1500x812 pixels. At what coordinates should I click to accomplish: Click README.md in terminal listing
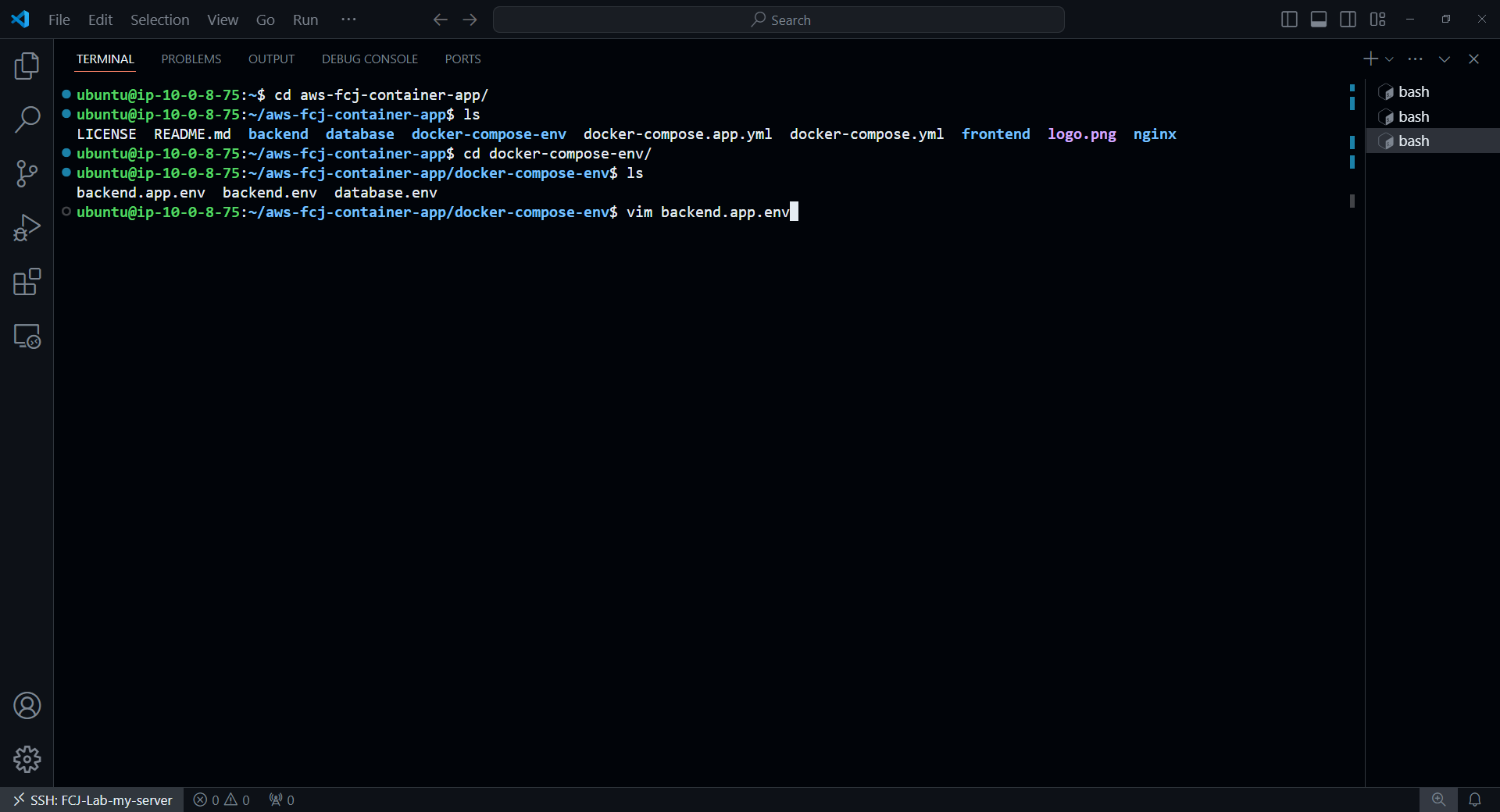point(192,134)
